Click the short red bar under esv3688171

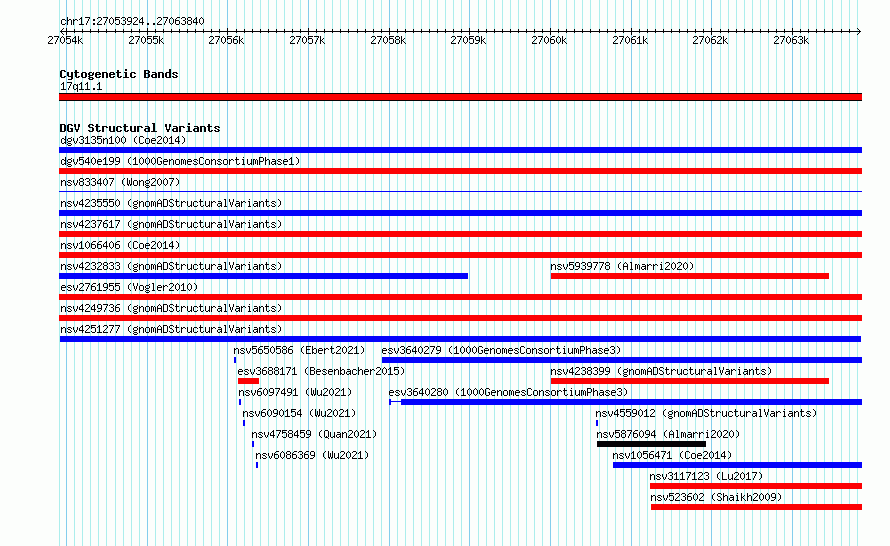point(249,381)
